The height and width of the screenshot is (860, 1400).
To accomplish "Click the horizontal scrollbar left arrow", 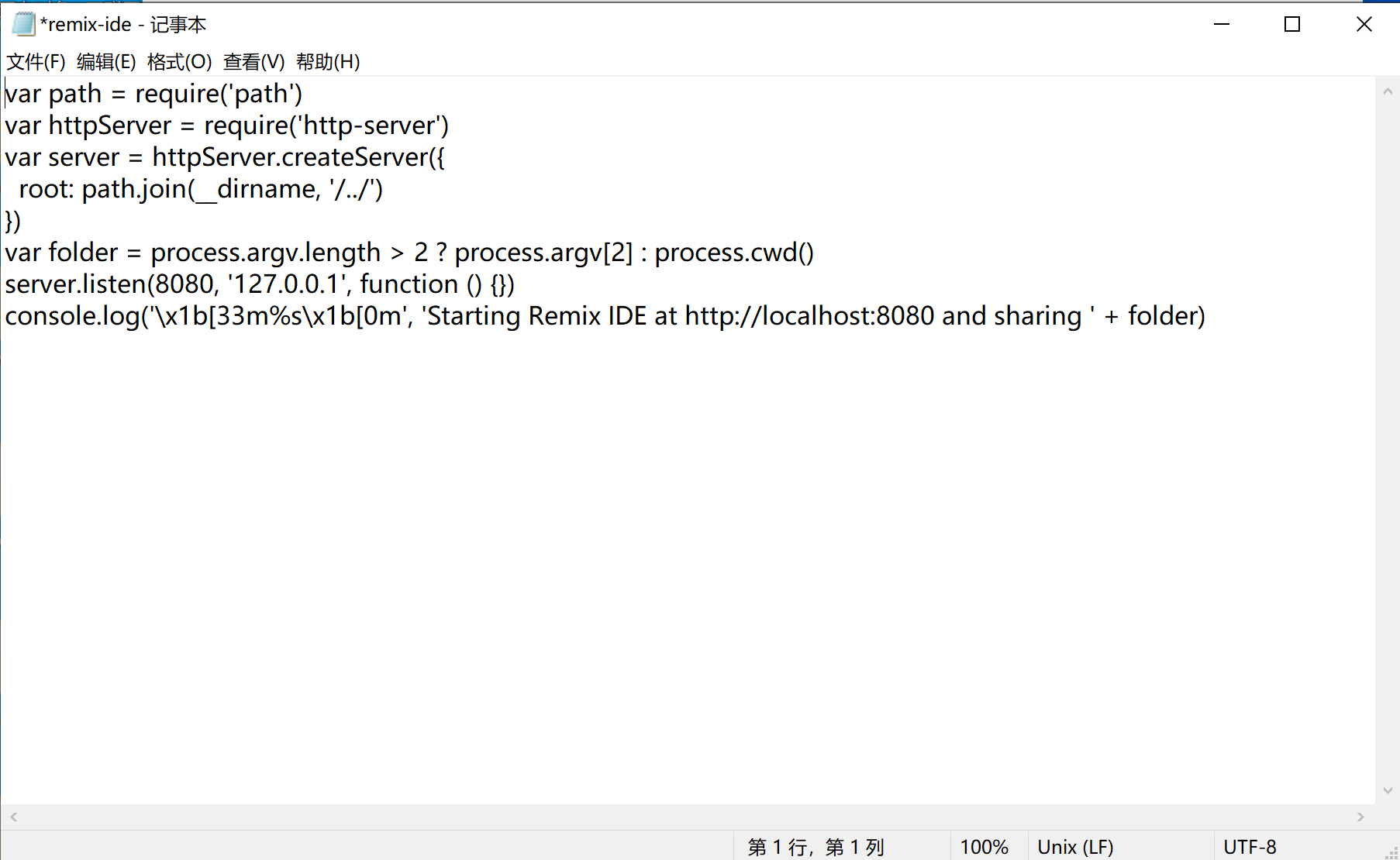I will [x=13, y=817].
